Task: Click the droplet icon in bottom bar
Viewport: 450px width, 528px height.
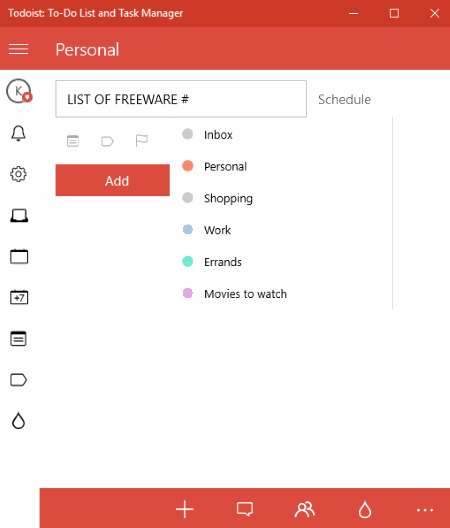Action: pyautogui.click(x=365, y=509)
